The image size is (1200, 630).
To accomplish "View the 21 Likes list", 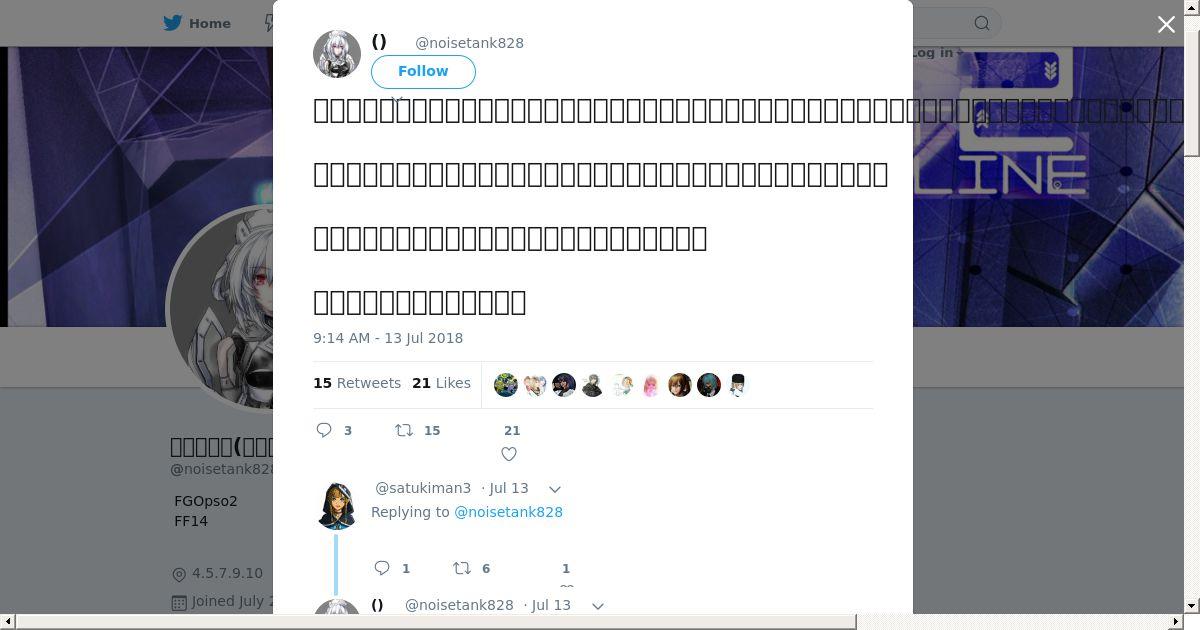I will coord(442,383).
